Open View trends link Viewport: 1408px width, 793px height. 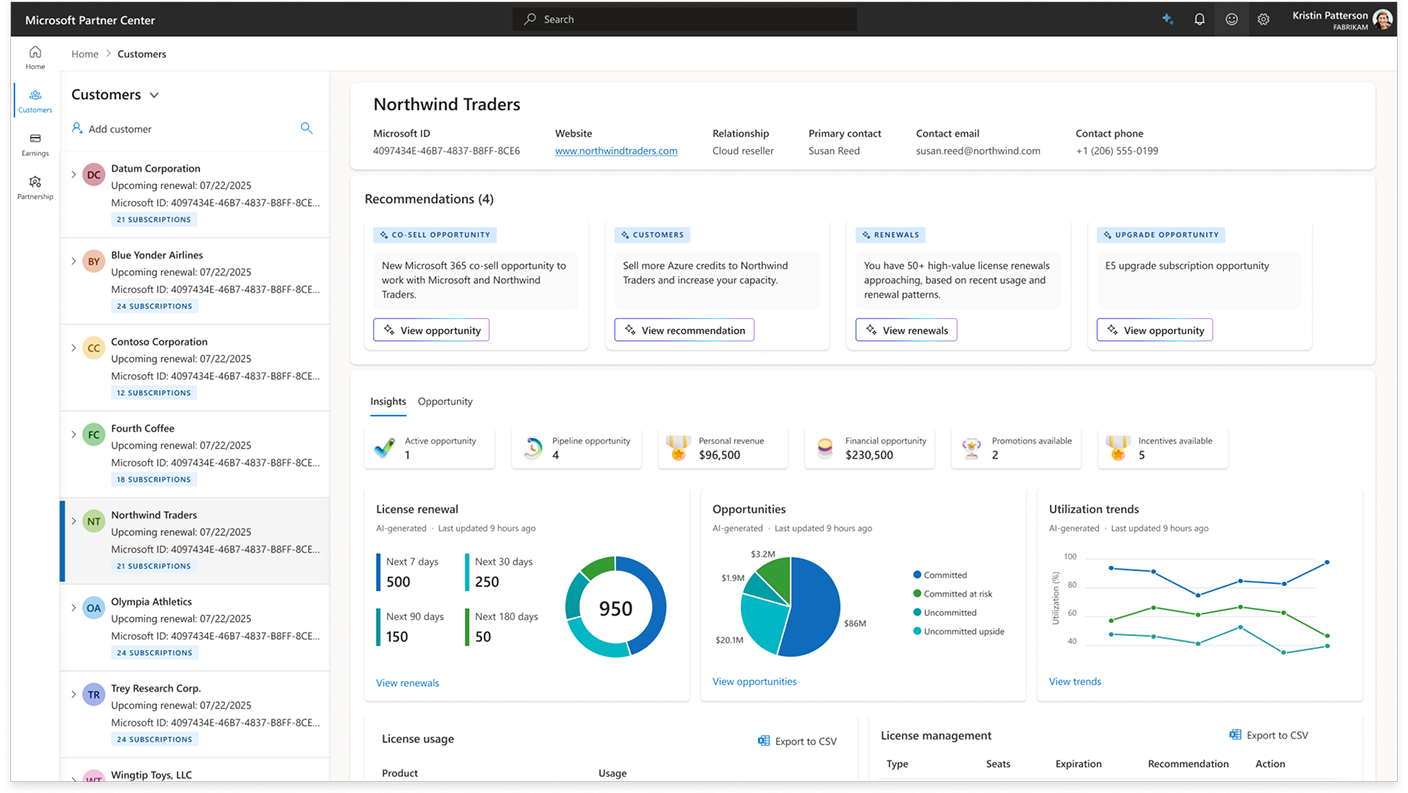point(1075,681)
